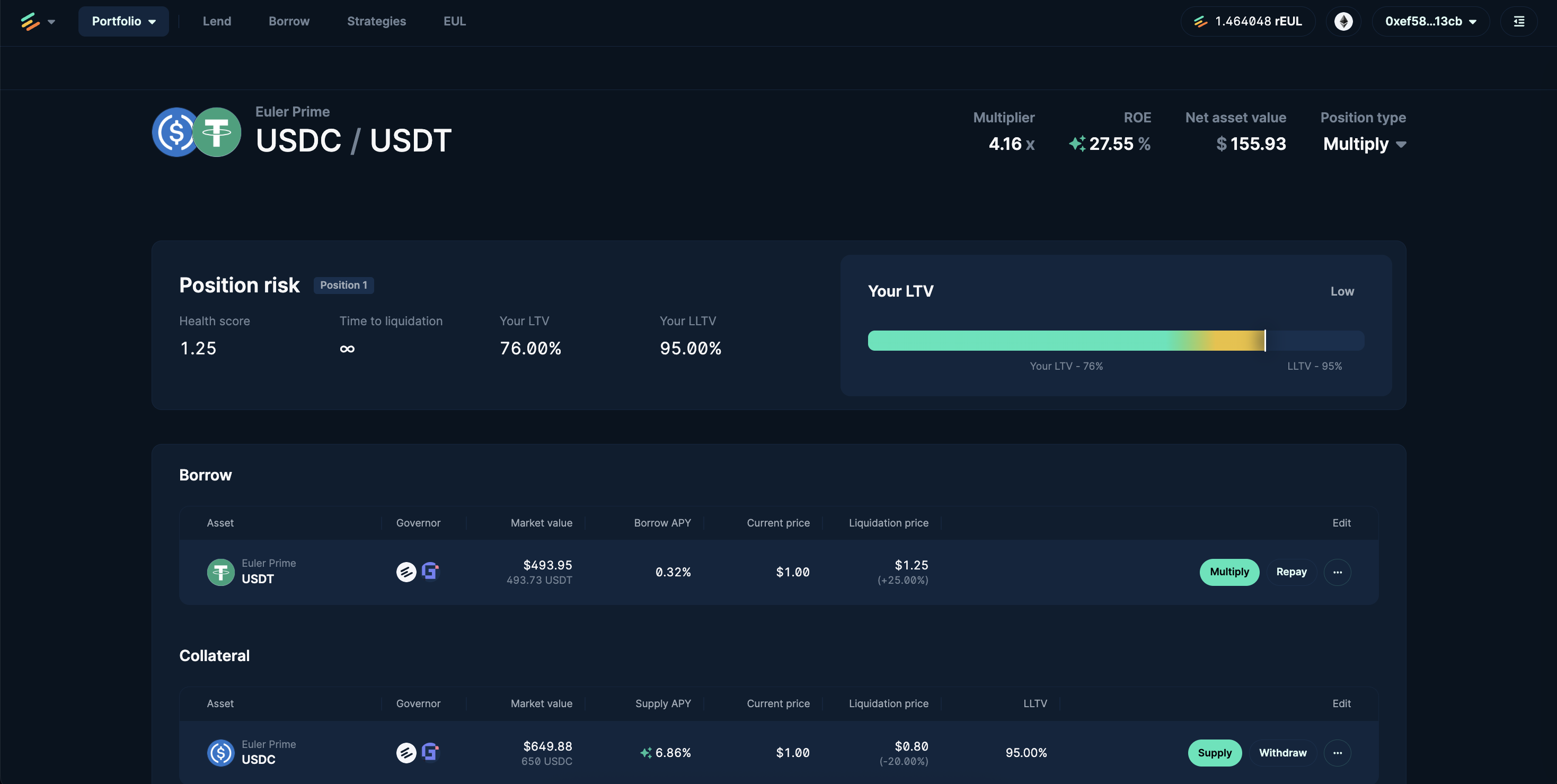Click the Your LTV progress bar
1557x784 pixels.
tap(1116, 341)
